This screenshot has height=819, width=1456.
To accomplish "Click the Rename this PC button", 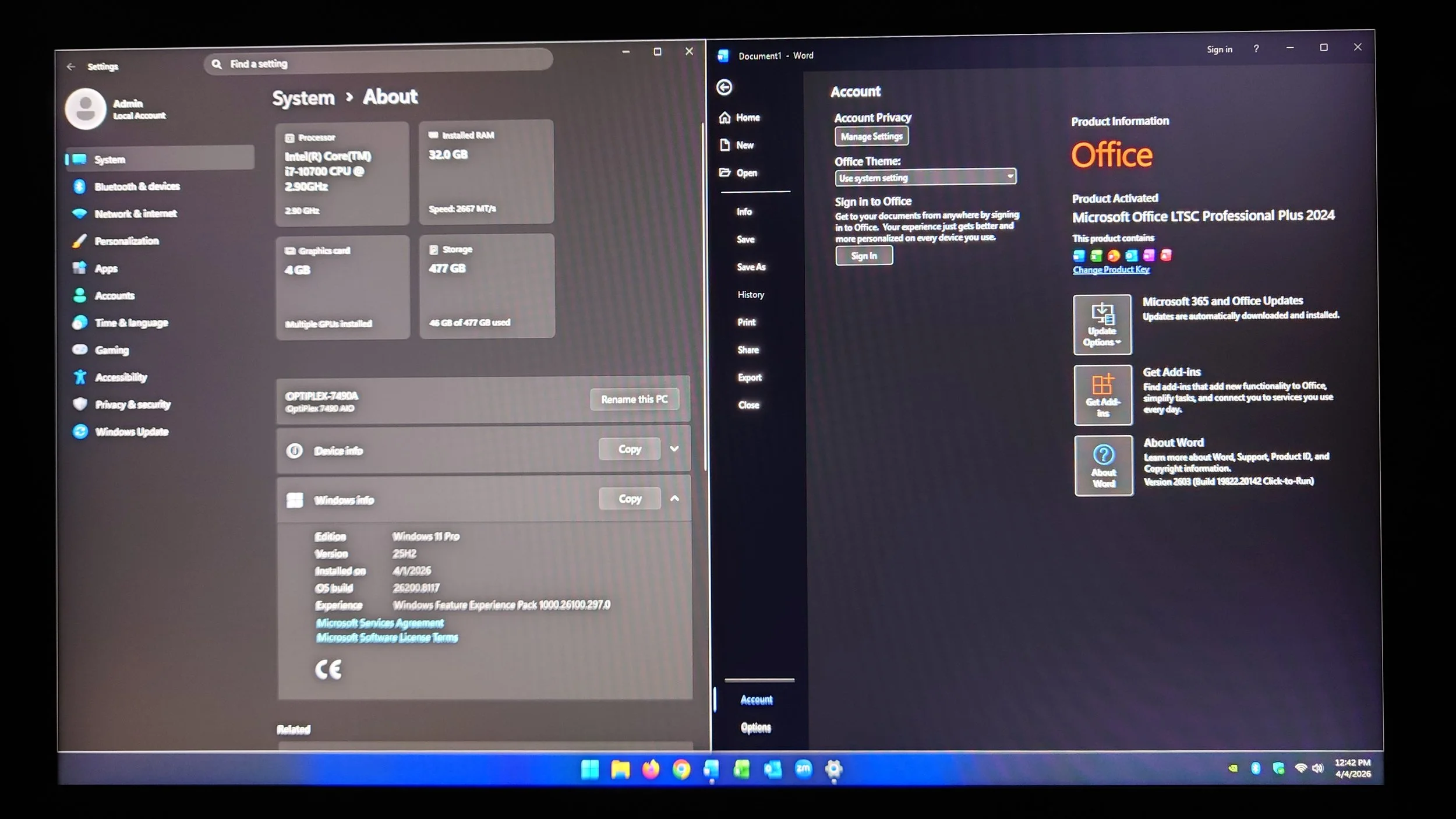I will coord(634,400).
